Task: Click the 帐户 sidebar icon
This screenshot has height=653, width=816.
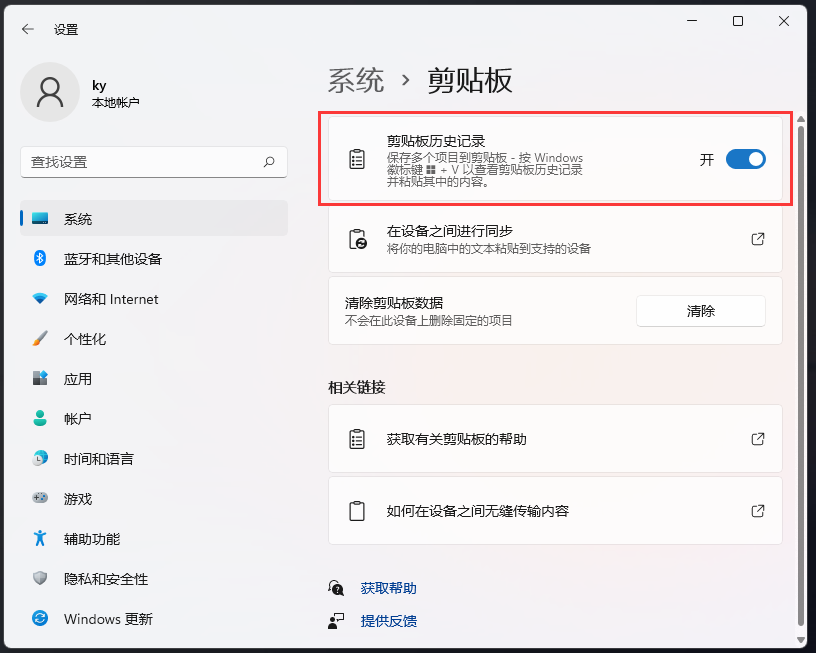Action: 39,419
